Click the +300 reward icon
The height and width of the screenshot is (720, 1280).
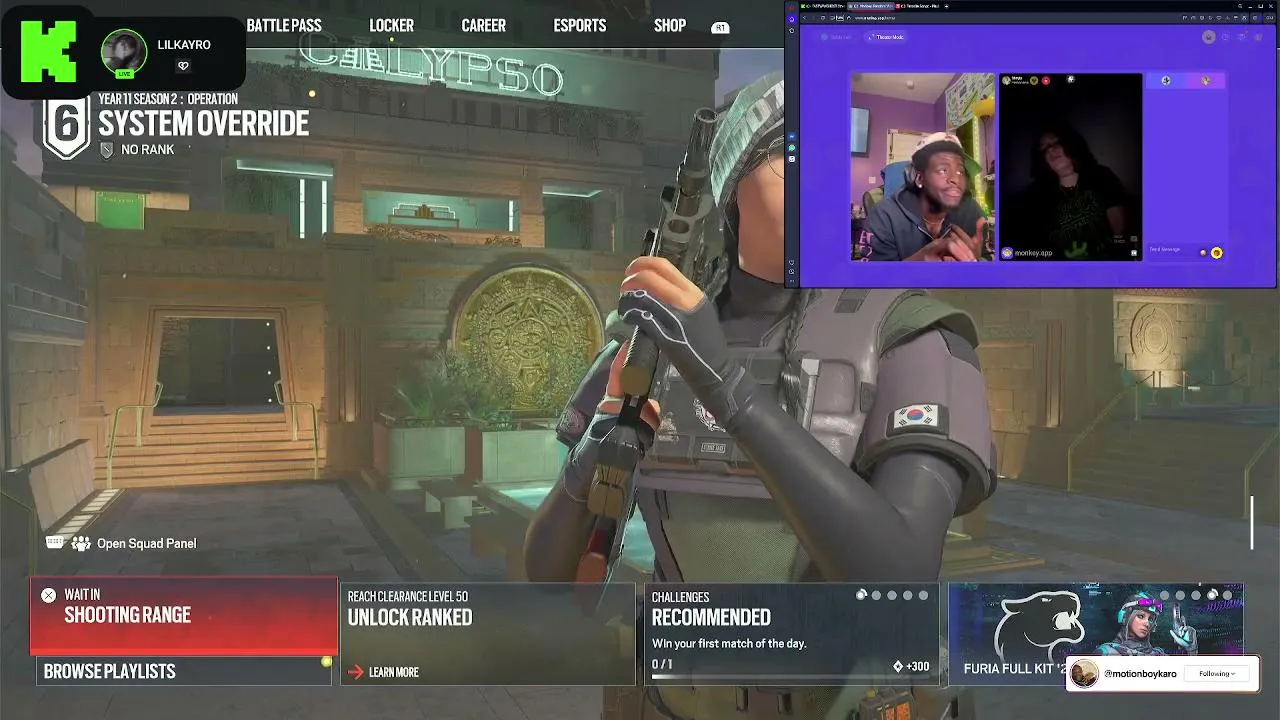[898, 666]
